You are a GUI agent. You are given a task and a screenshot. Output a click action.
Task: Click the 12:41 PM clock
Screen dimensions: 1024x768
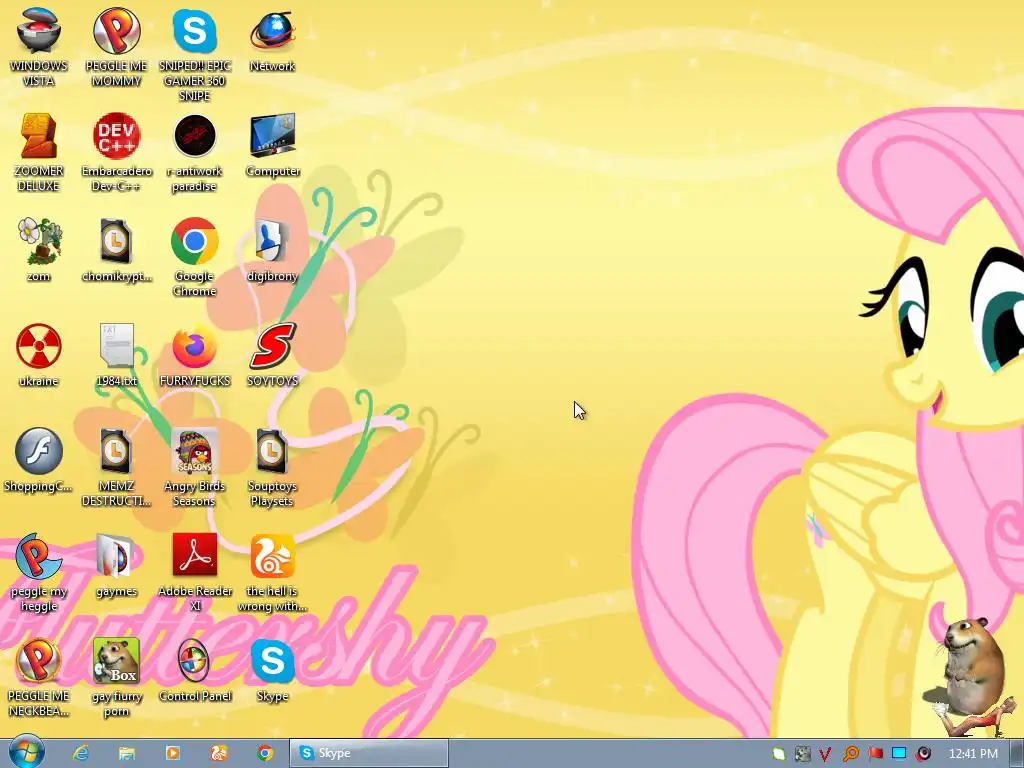(973, 754)
